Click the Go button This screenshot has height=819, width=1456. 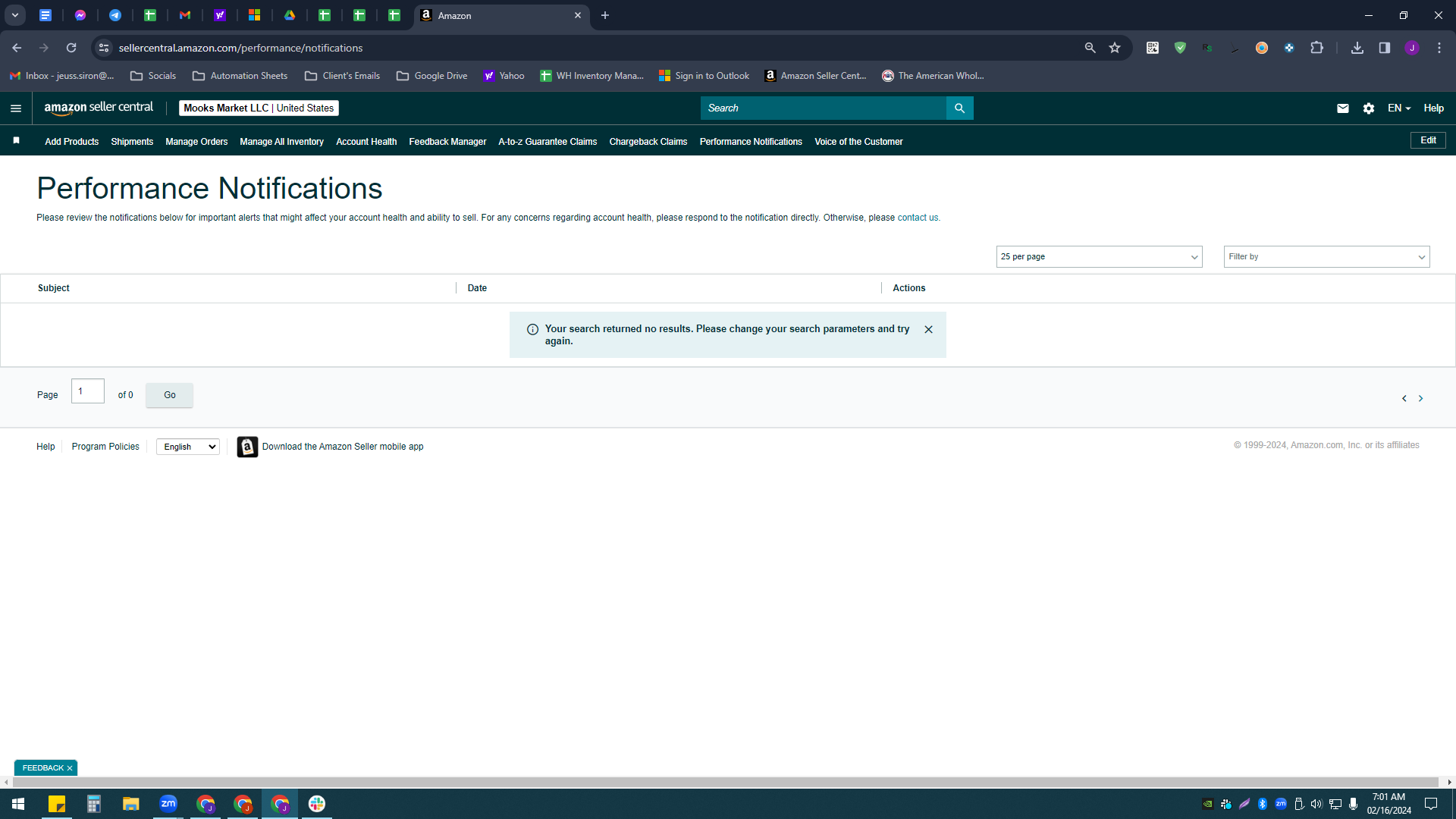click(x=169, y=395)
